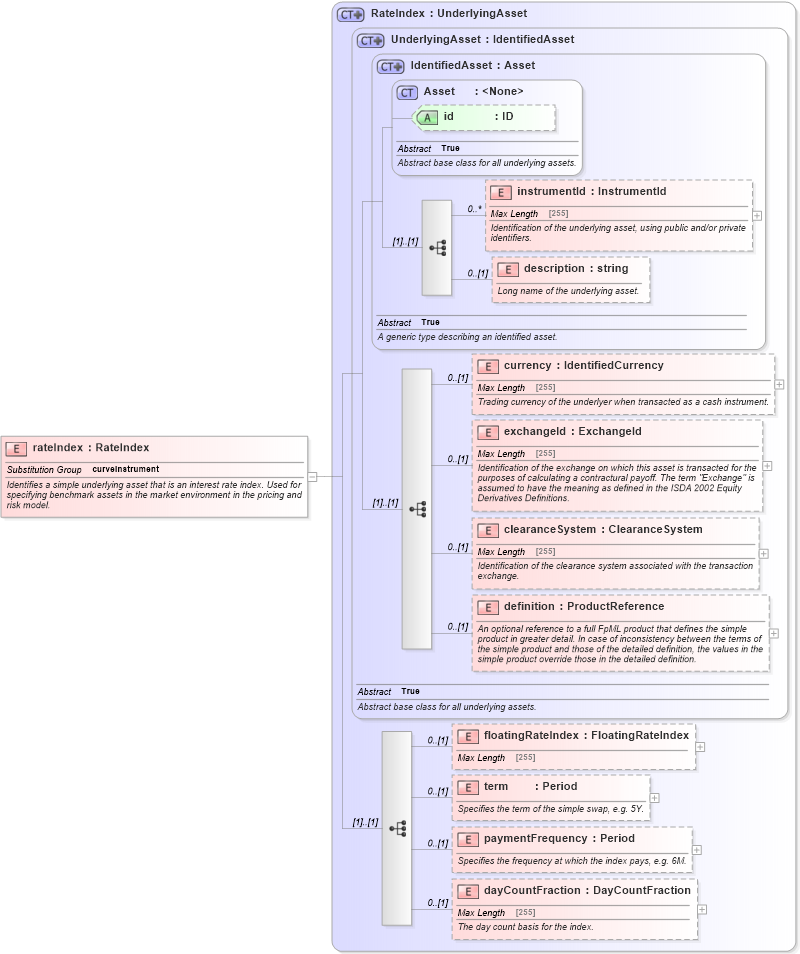800x954 pixels.
Task: Select the sequence compositor icon near paymentFrequency group
Action: [397, 827]
